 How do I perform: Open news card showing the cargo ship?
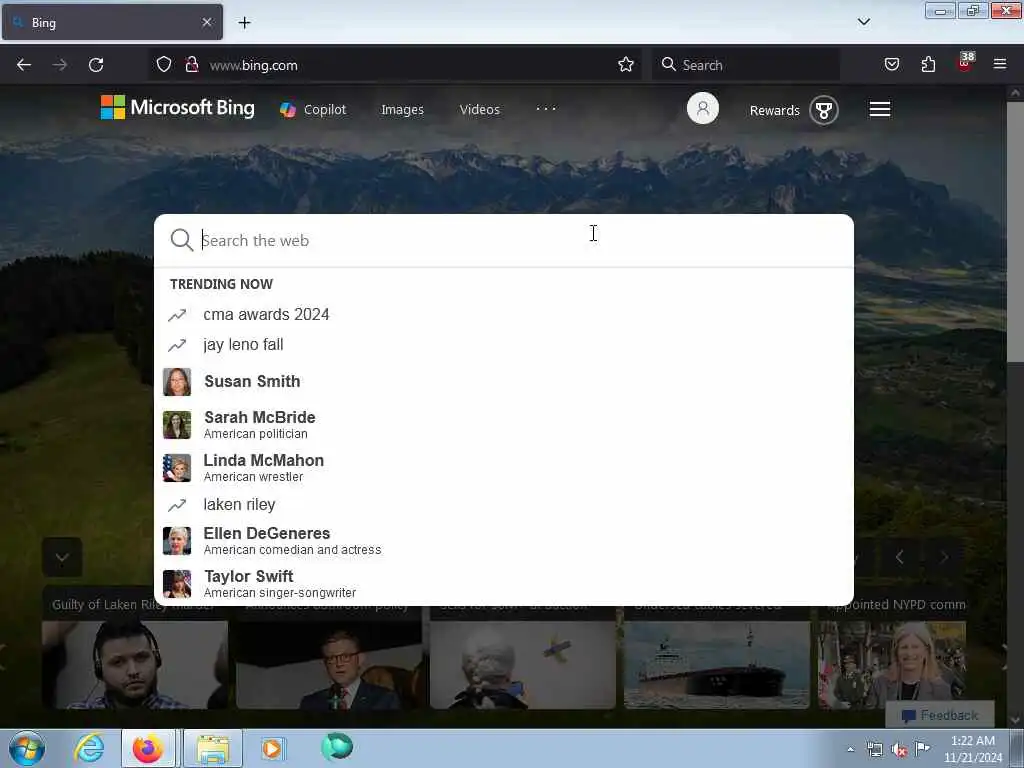tap(716, 665)
